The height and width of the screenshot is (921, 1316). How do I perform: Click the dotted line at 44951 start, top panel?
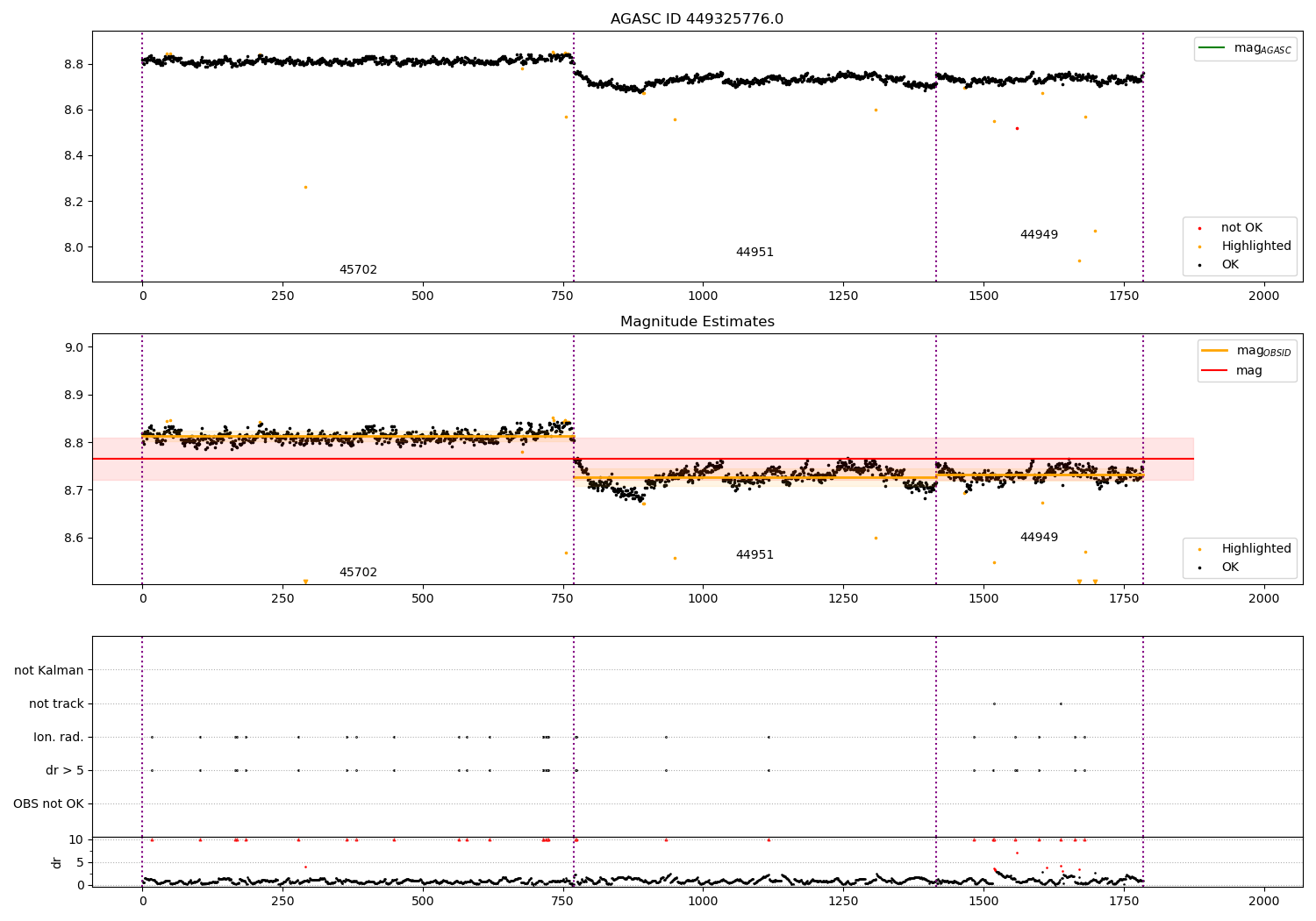tap(574, 156)
